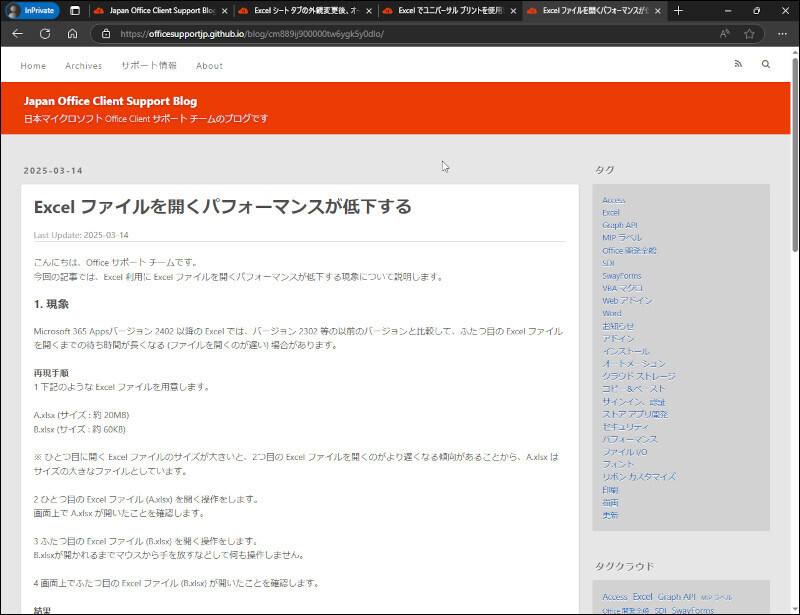Open the オートメーション tag link
The width and height of the screenshot is (800, 615).
click(634, 363)
